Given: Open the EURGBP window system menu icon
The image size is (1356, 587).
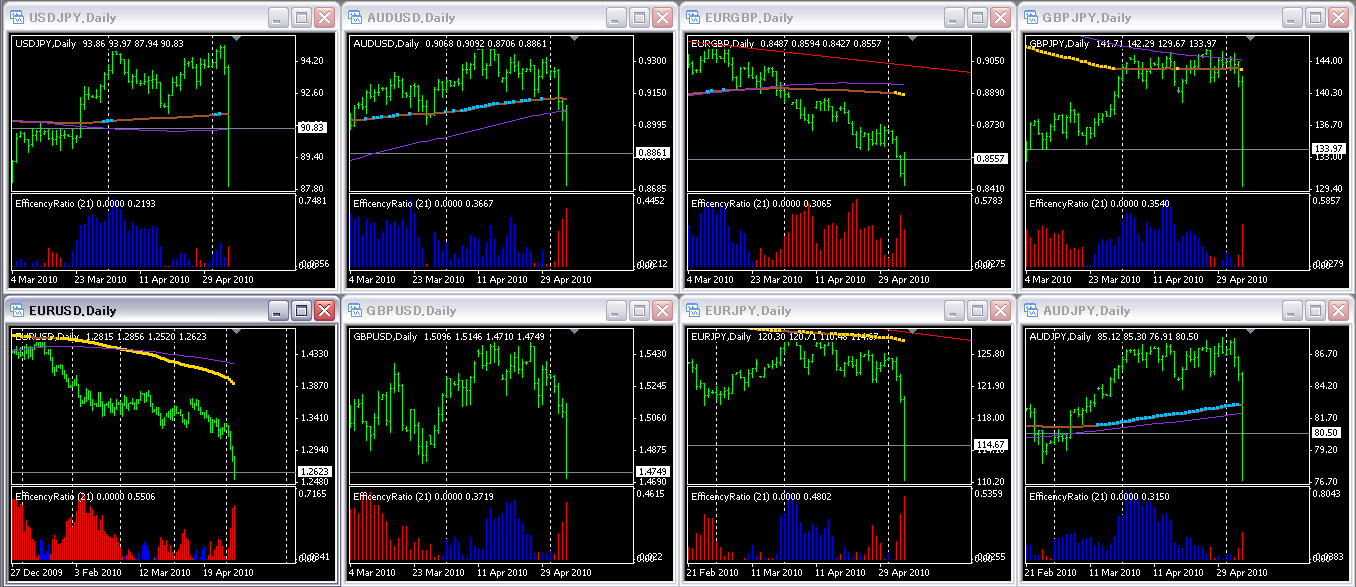Looking at the screenshot, I should point(693,18).
